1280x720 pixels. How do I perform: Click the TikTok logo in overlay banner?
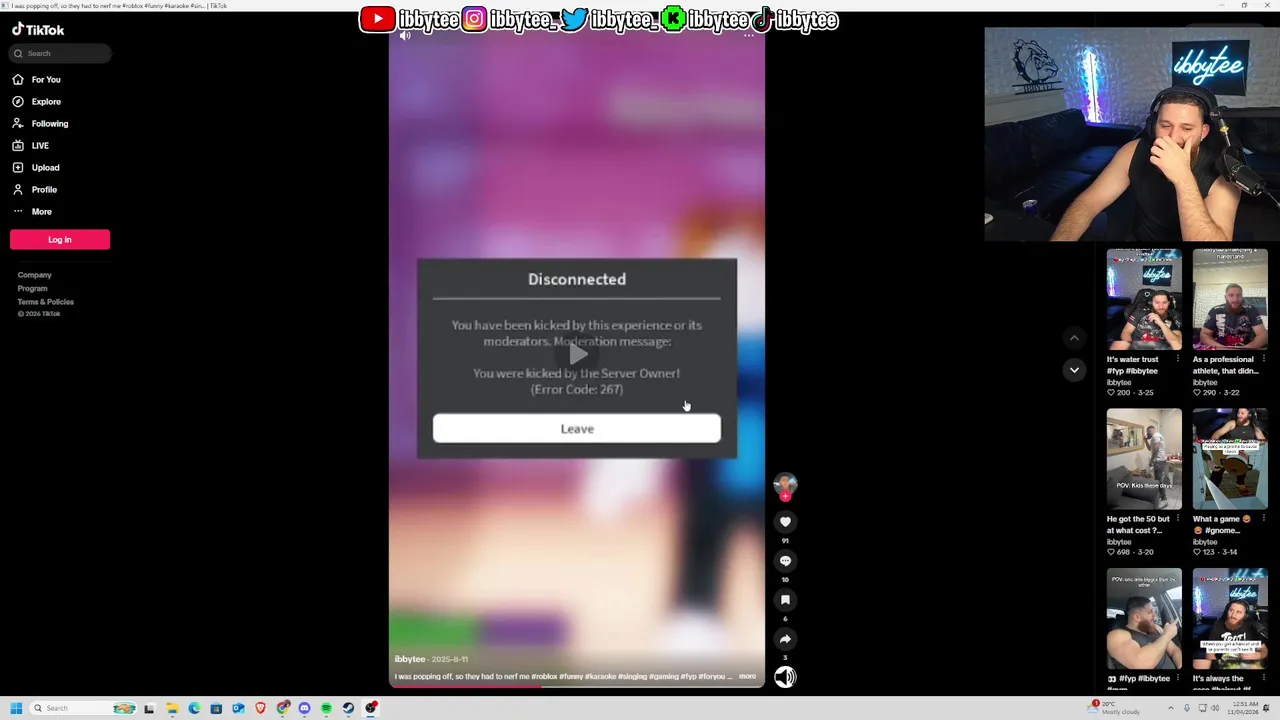pos(762,19)
